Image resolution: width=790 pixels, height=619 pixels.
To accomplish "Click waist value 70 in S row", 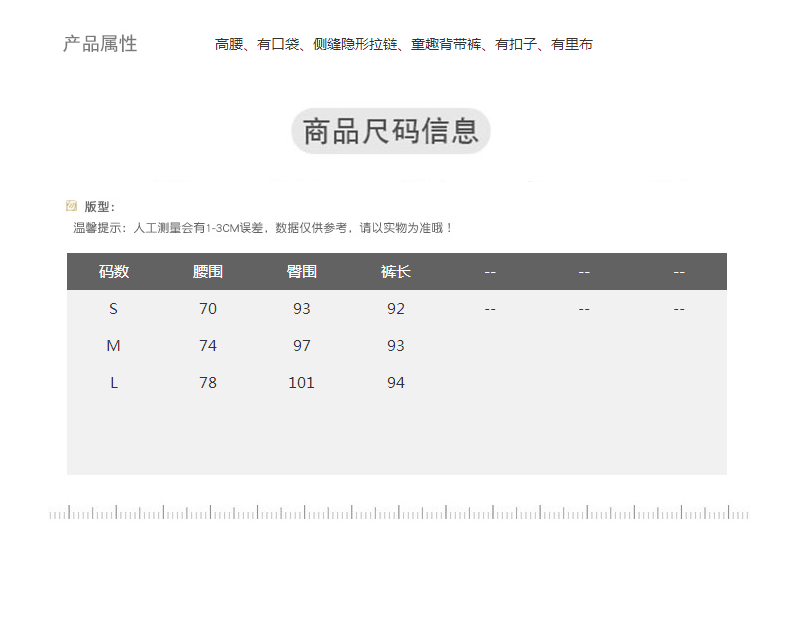I will point(208,308).
